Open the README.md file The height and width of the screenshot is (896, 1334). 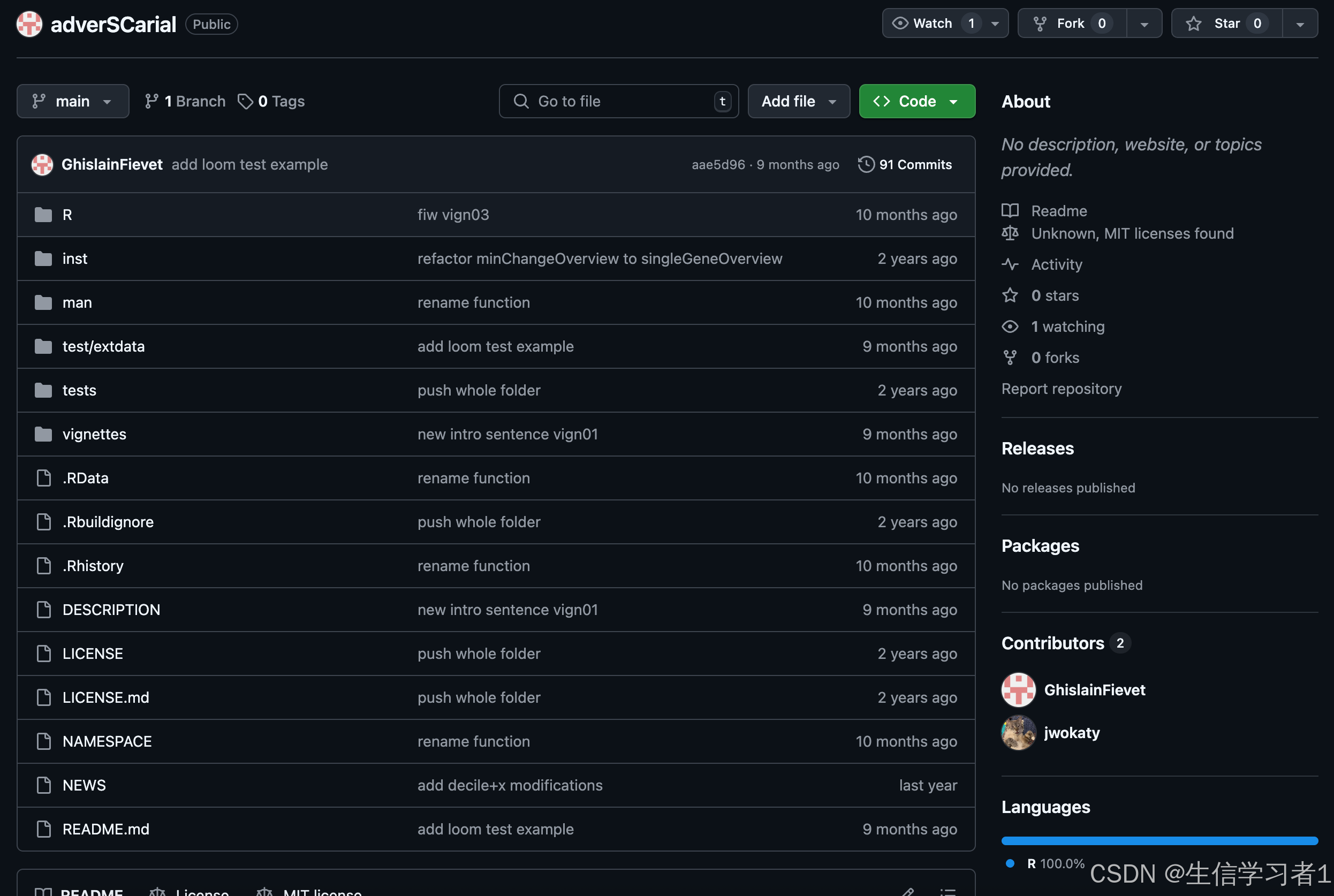tap(106, 829)
